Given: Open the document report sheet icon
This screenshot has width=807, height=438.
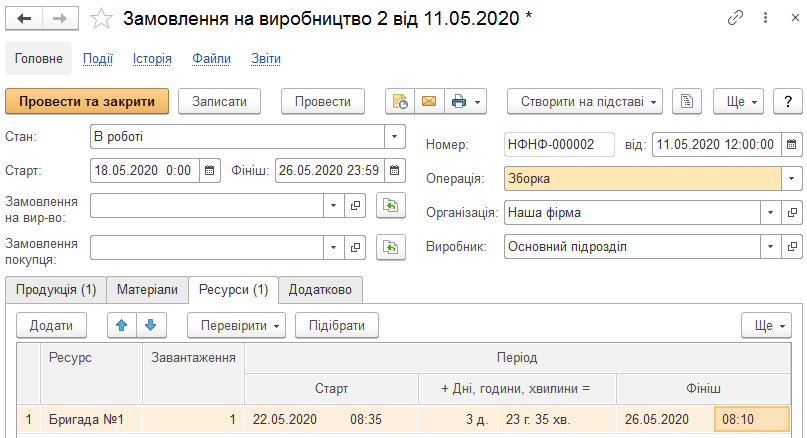Looking at the screenshot, I should (687, 101).
